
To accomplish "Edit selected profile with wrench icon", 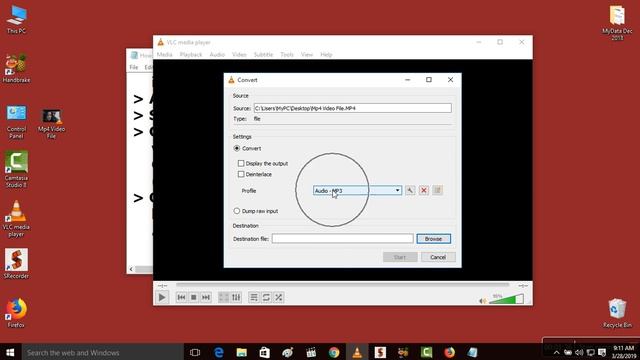I will pos(410,190).
